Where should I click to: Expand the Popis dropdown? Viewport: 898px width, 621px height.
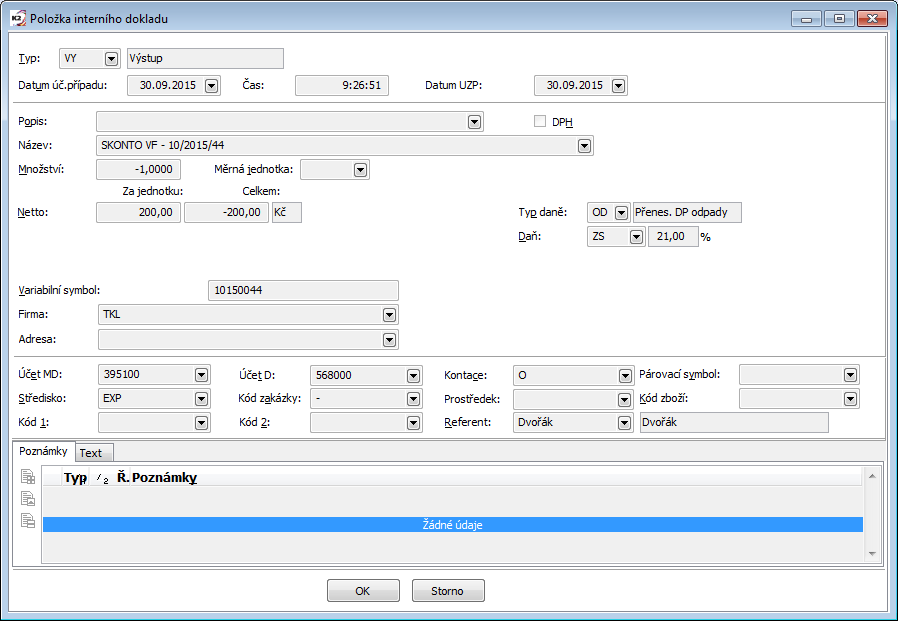(474, 122)
